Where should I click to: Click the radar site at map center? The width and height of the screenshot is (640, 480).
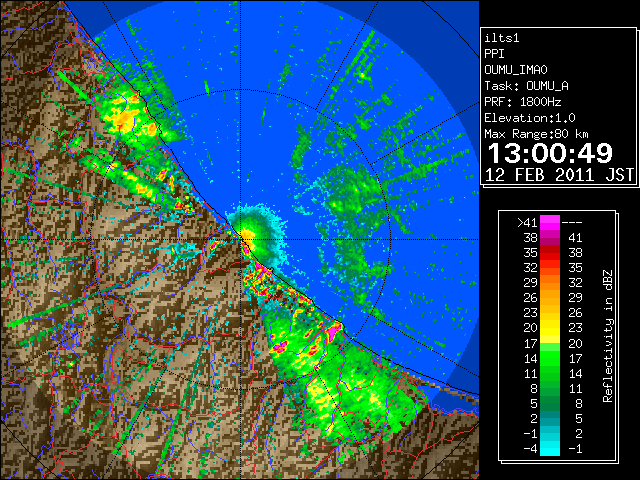pos(241,240)
